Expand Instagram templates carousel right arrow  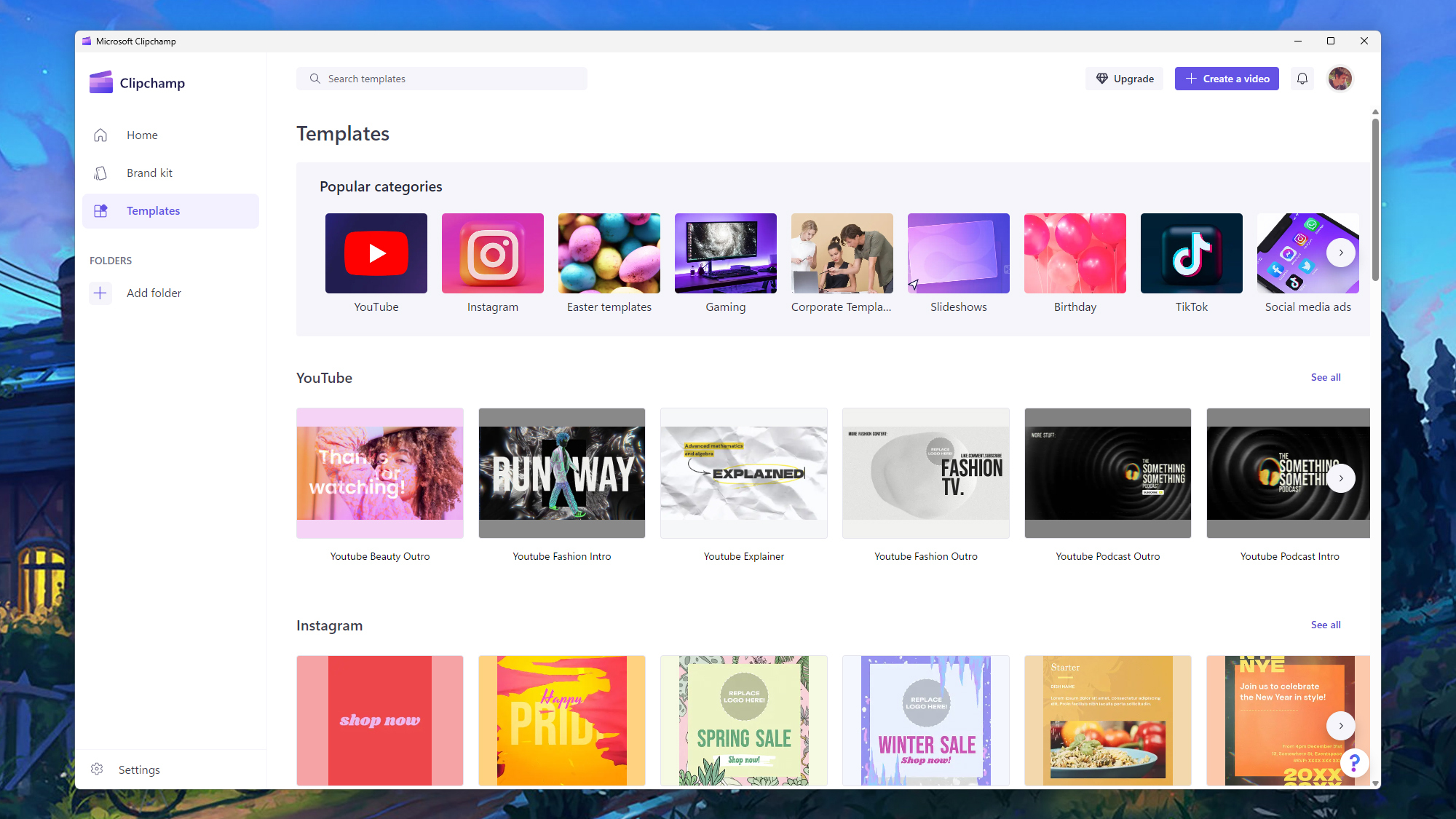pos(1341,725)
